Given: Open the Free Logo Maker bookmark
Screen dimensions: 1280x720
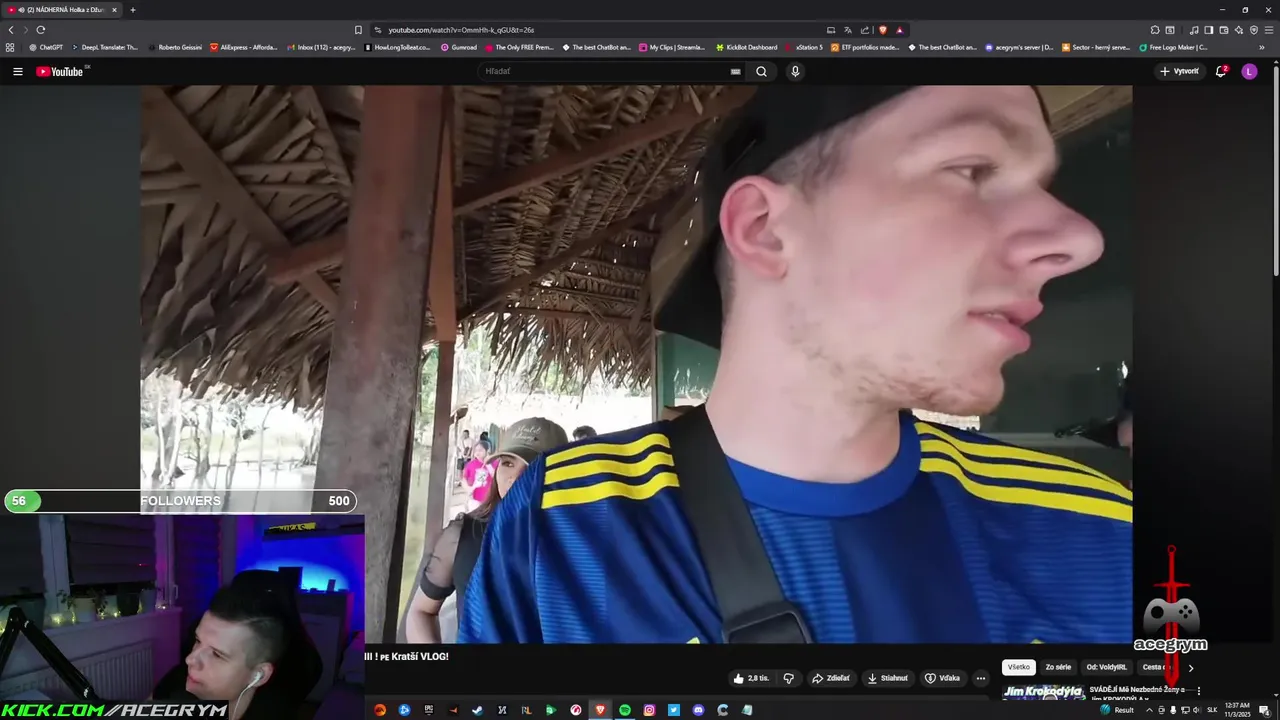Looking at the screenshot, I should click(1173, 47).
